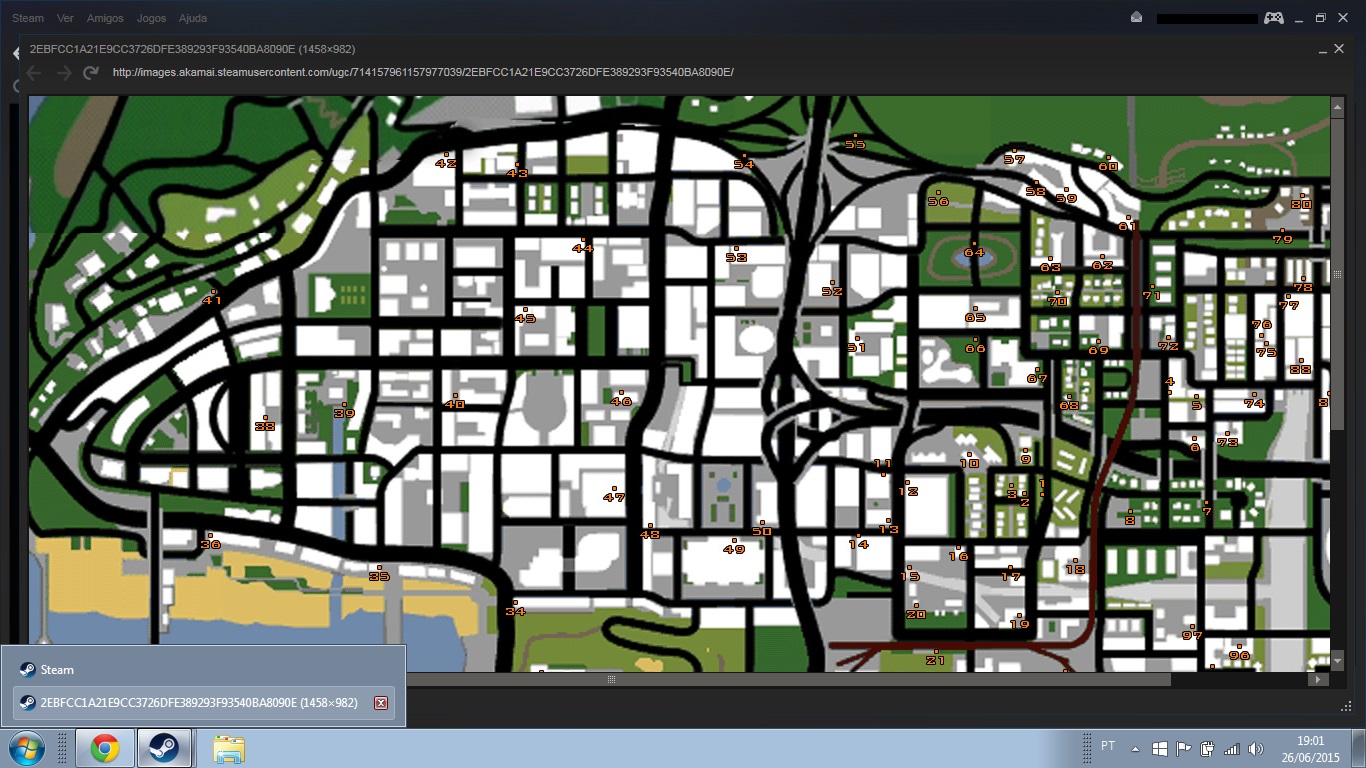Close the image window from taskbar preview
Image resolution: width=1366 pixels, height=768 pixels.
click(x=380, y=703)
